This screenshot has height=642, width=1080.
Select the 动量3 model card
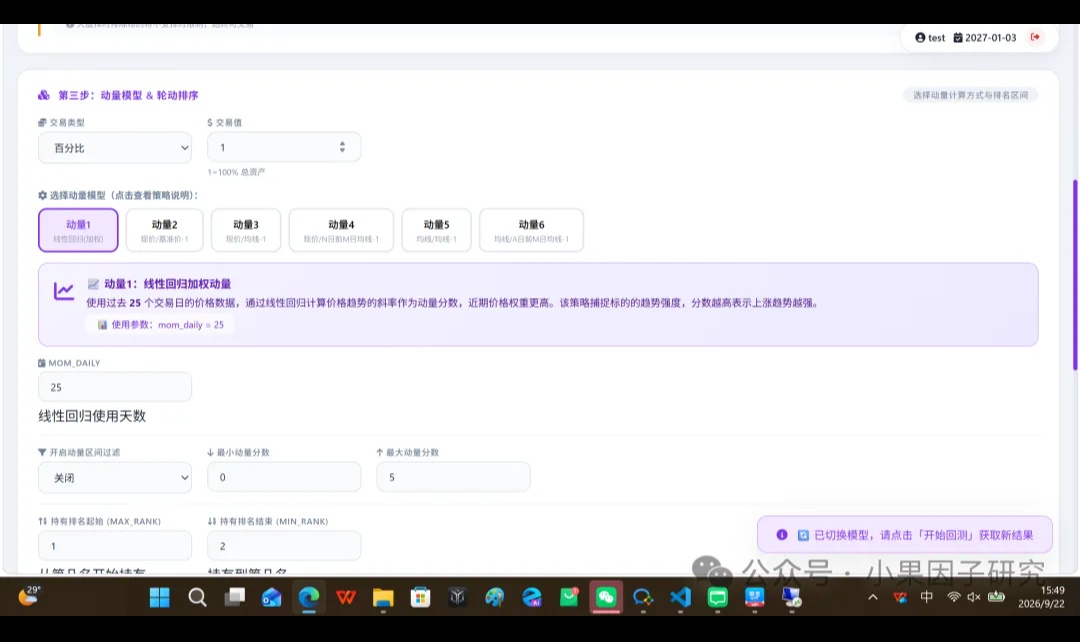tap(246, 230)
